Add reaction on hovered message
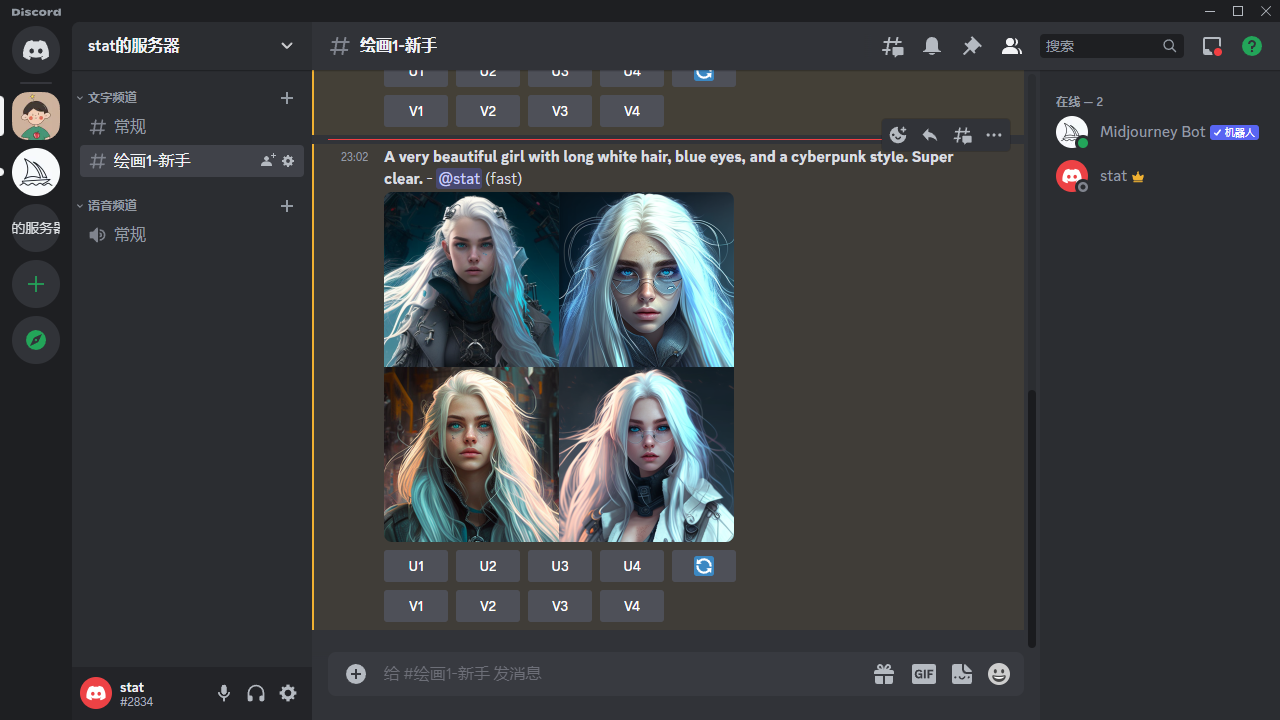The width and height of the screenshot is (1280, 720). coord(898,135)
